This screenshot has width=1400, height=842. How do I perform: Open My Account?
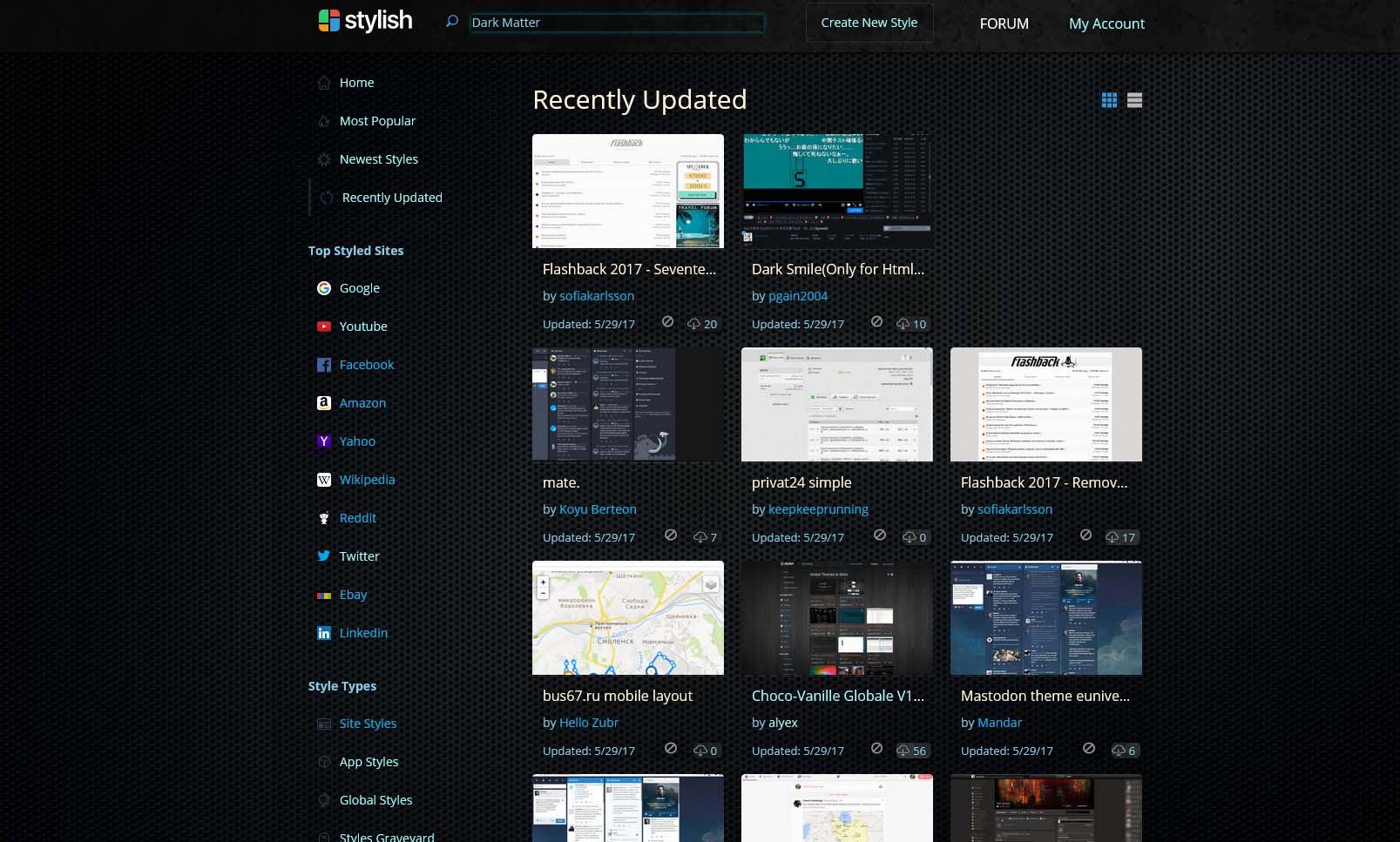pyautogui.click(x=1106, y=24)
